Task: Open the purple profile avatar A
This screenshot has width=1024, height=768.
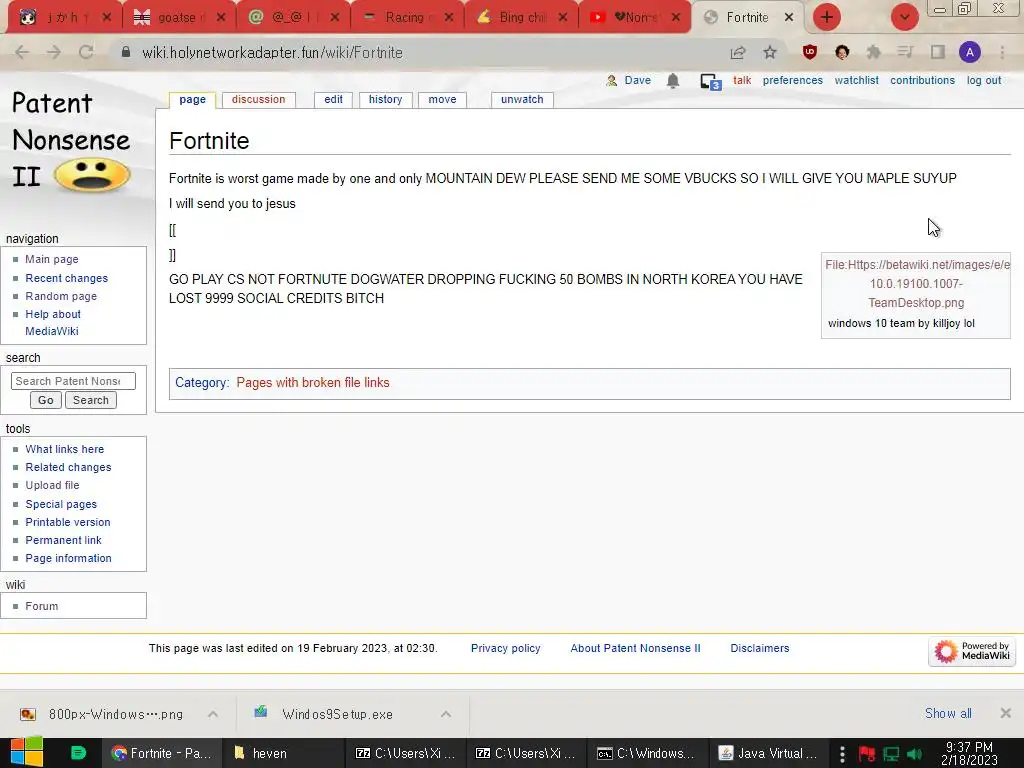Action: point(970,52)
